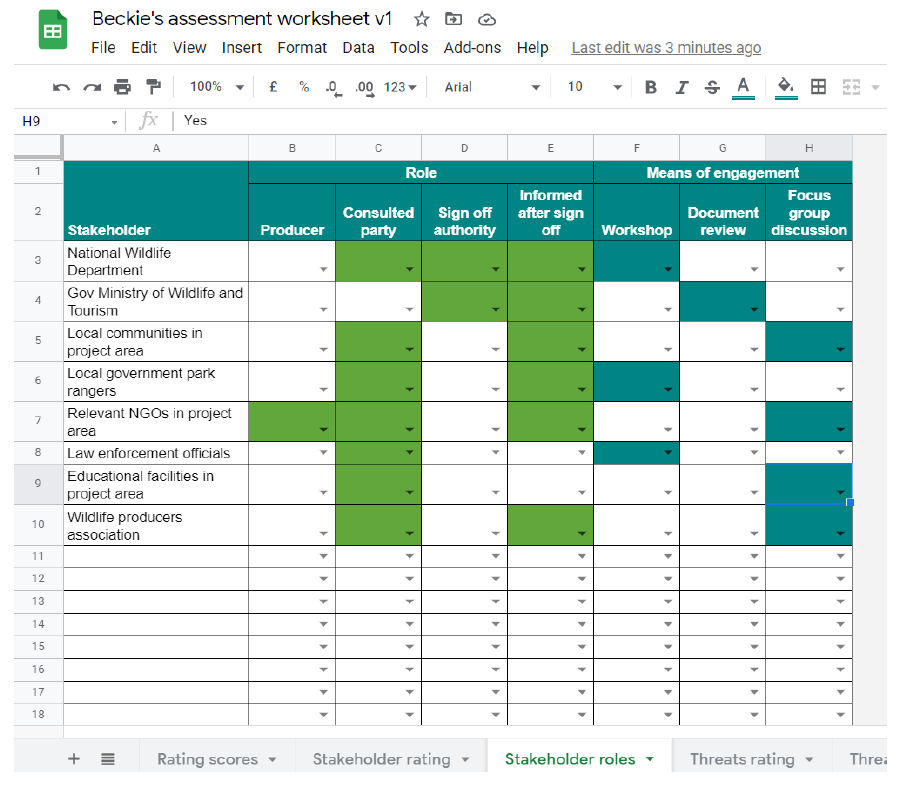Select the paint format roller icon
903x786 pixels.
pos(152,87)
